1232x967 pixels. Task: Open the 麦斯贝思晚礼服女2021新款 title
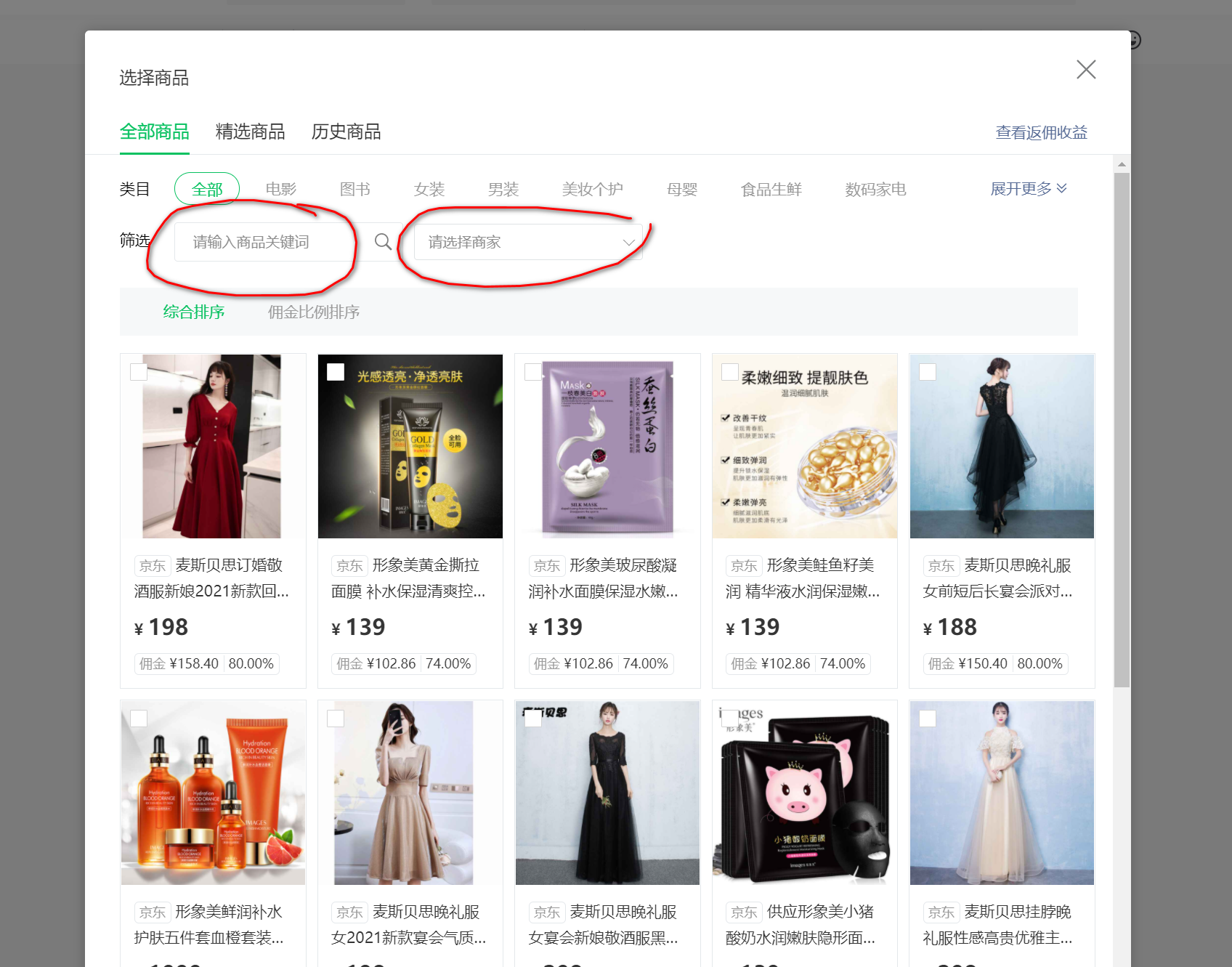(x=409, y=925)
